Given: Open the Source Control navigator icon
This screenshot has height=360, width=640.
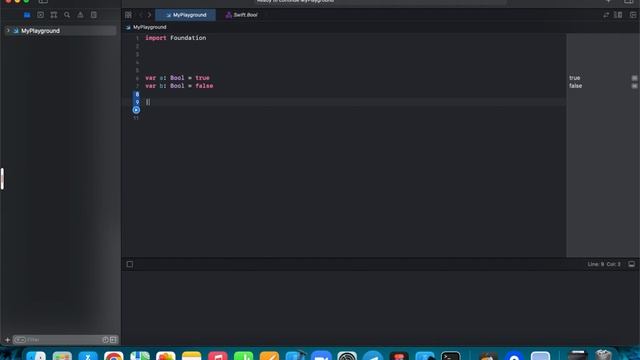Looking at the screenshot, I should point(40,15).
